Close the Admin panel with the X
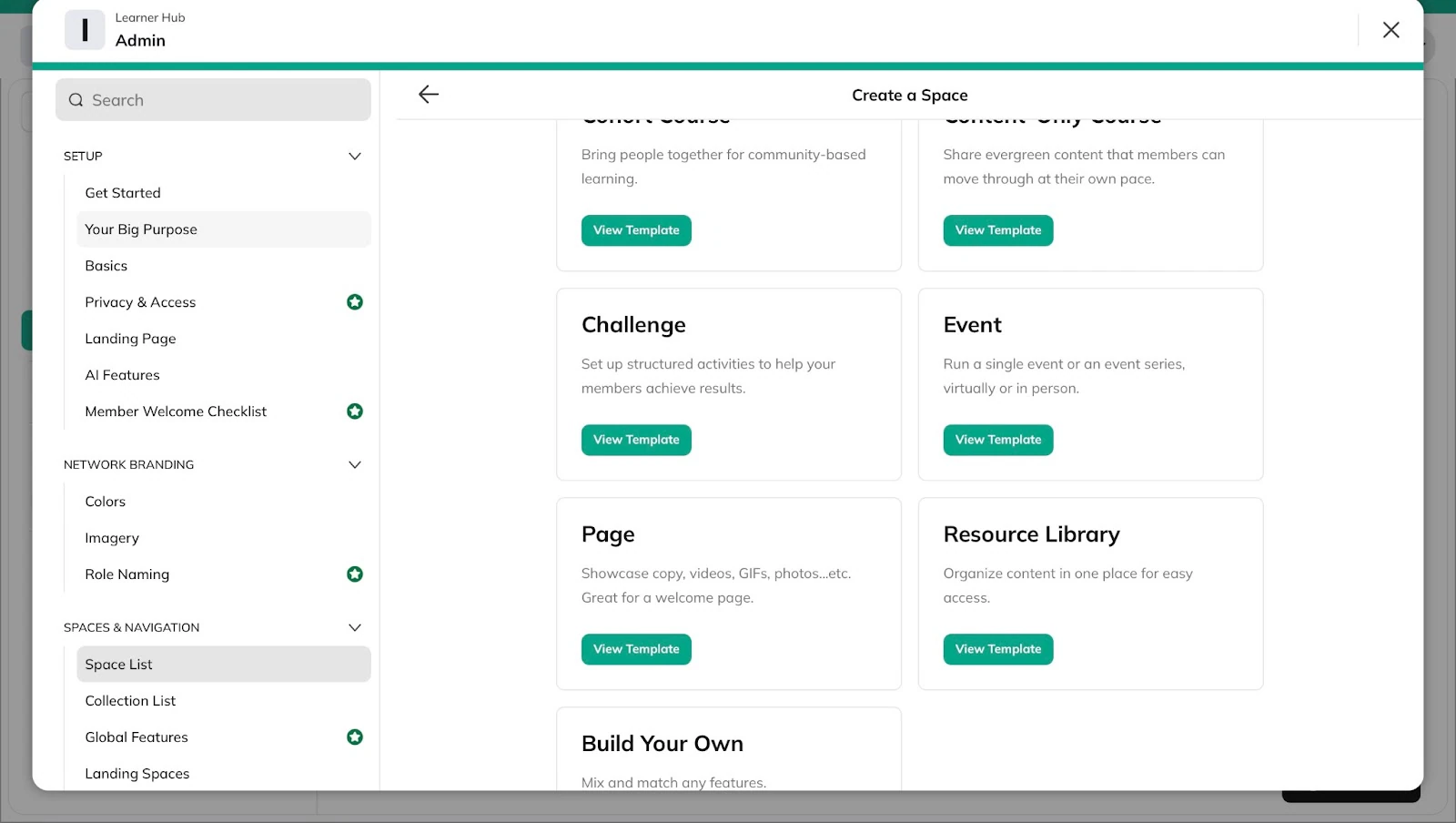 tap(1390, 30)
